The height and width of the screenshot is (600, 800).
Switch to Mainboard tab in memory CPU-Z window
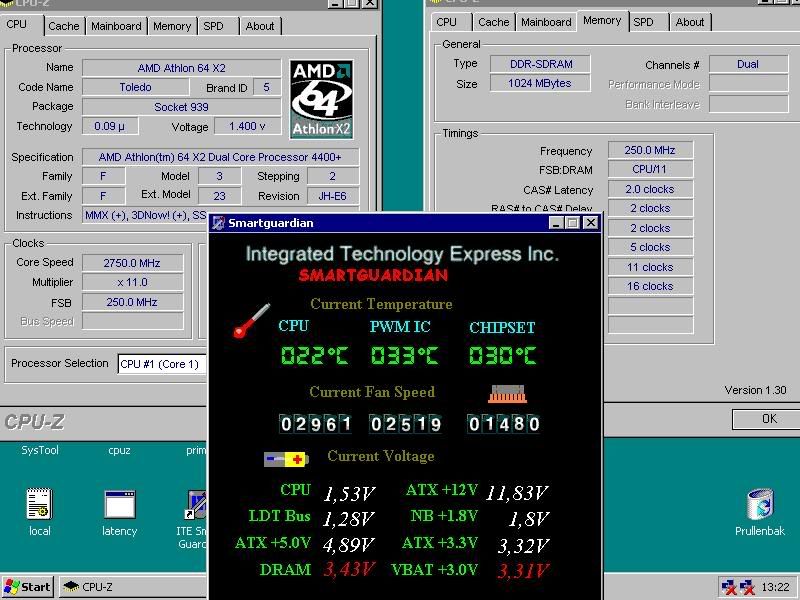click(546, 22)
